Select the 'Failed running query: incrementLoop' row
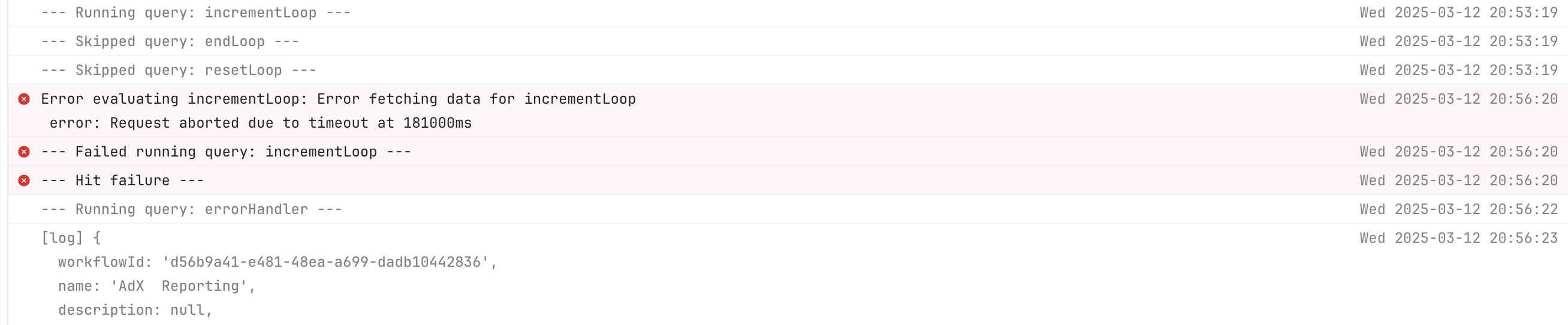 coord(788,152)
